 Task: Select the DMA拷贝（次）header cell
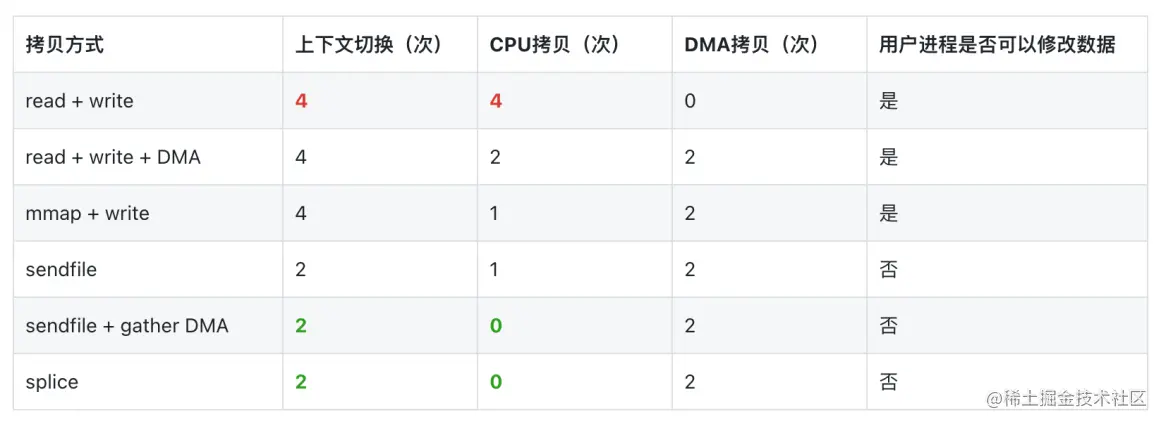coord(752,45)
